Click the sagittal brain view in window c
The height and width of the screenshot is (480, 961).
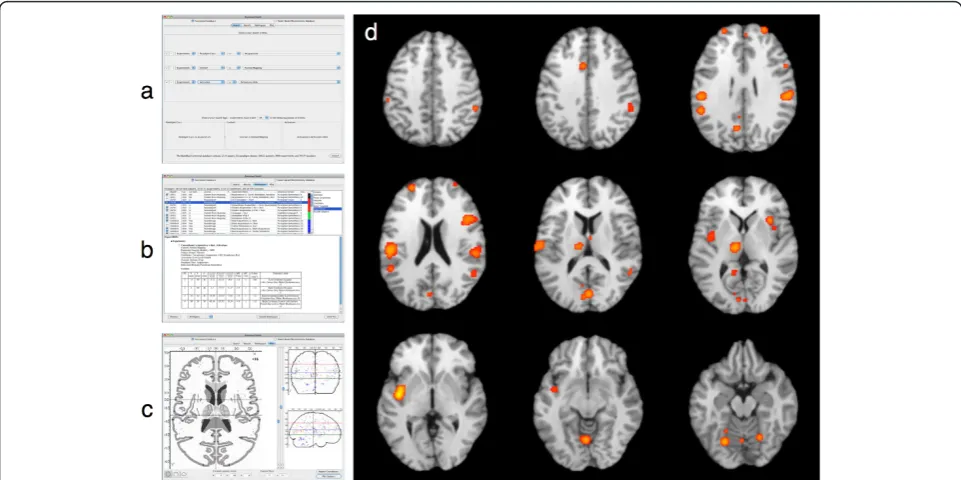(x=314, y=429)
